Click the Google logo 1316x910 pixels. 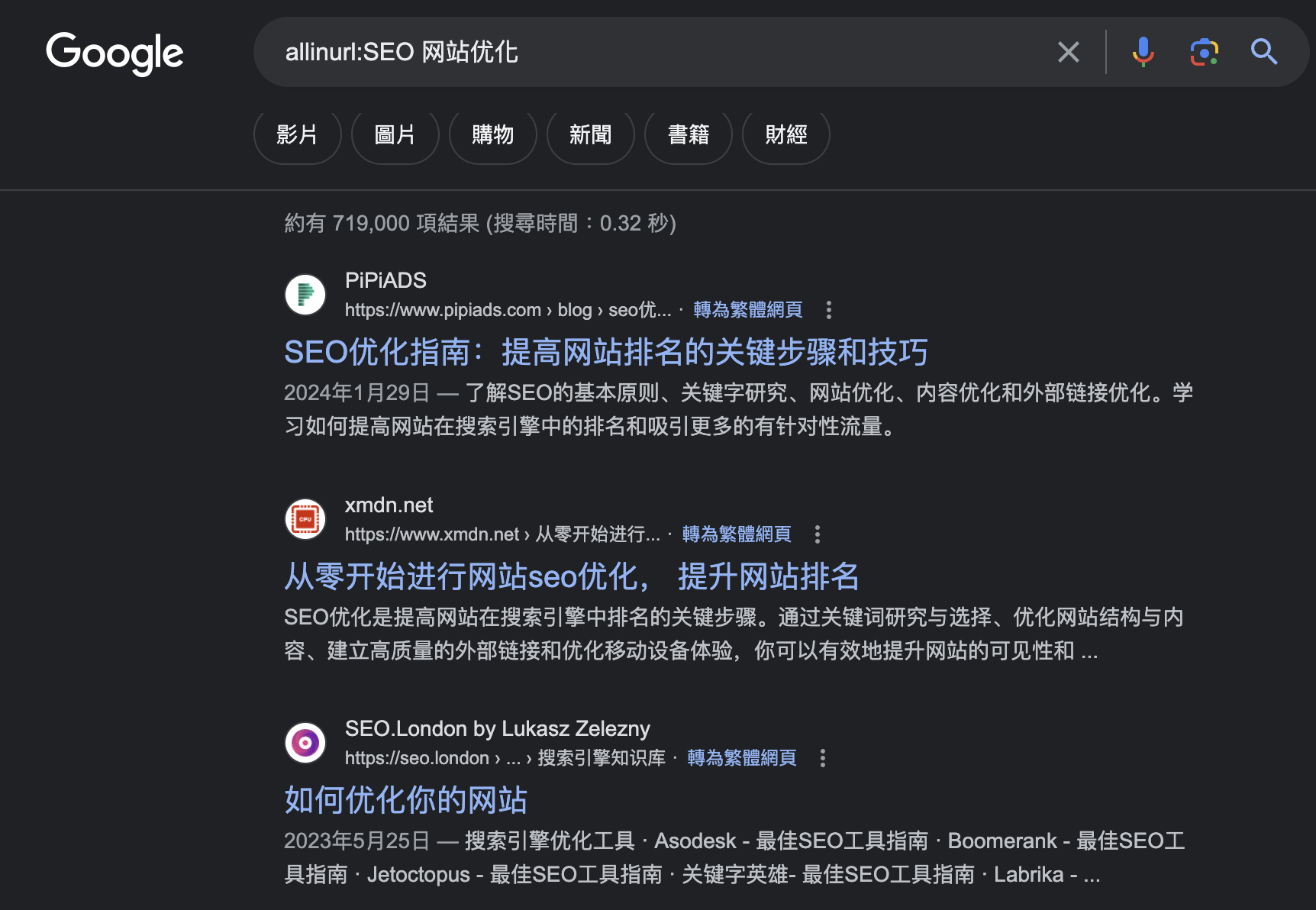point(115,53)
